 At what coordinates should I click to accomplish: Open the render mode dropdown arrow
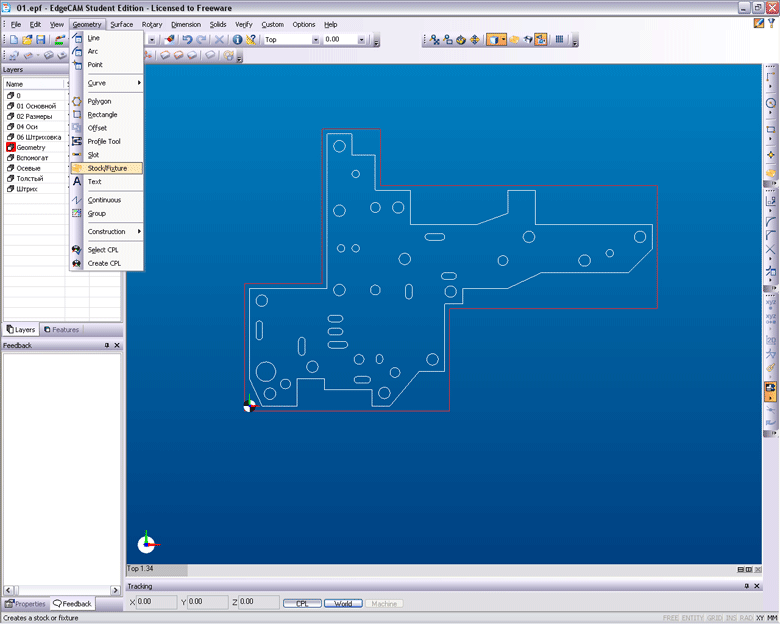tap(503, 40)
